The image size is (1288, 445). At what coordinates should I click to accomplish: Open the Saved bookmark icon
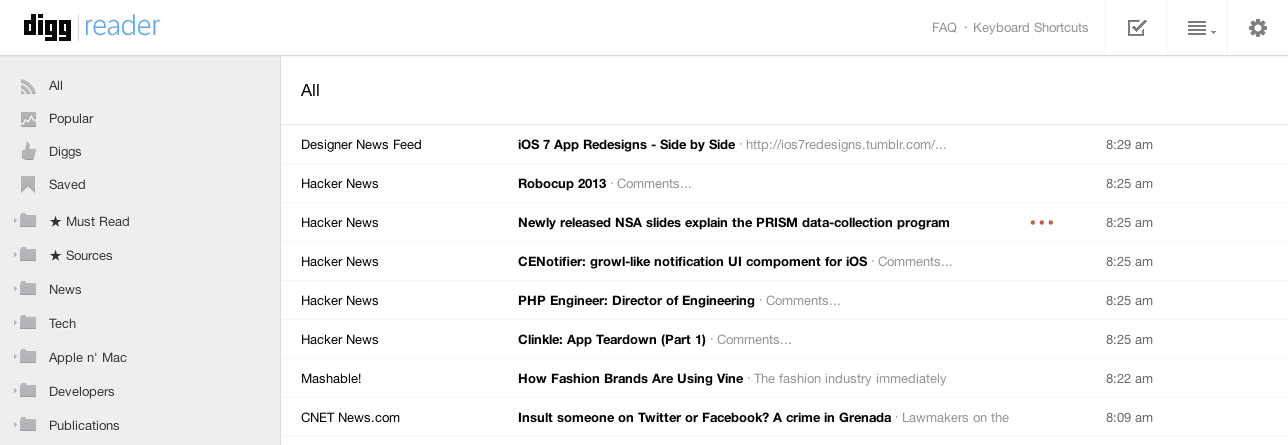pyautogui.click(x=28, y=185)
